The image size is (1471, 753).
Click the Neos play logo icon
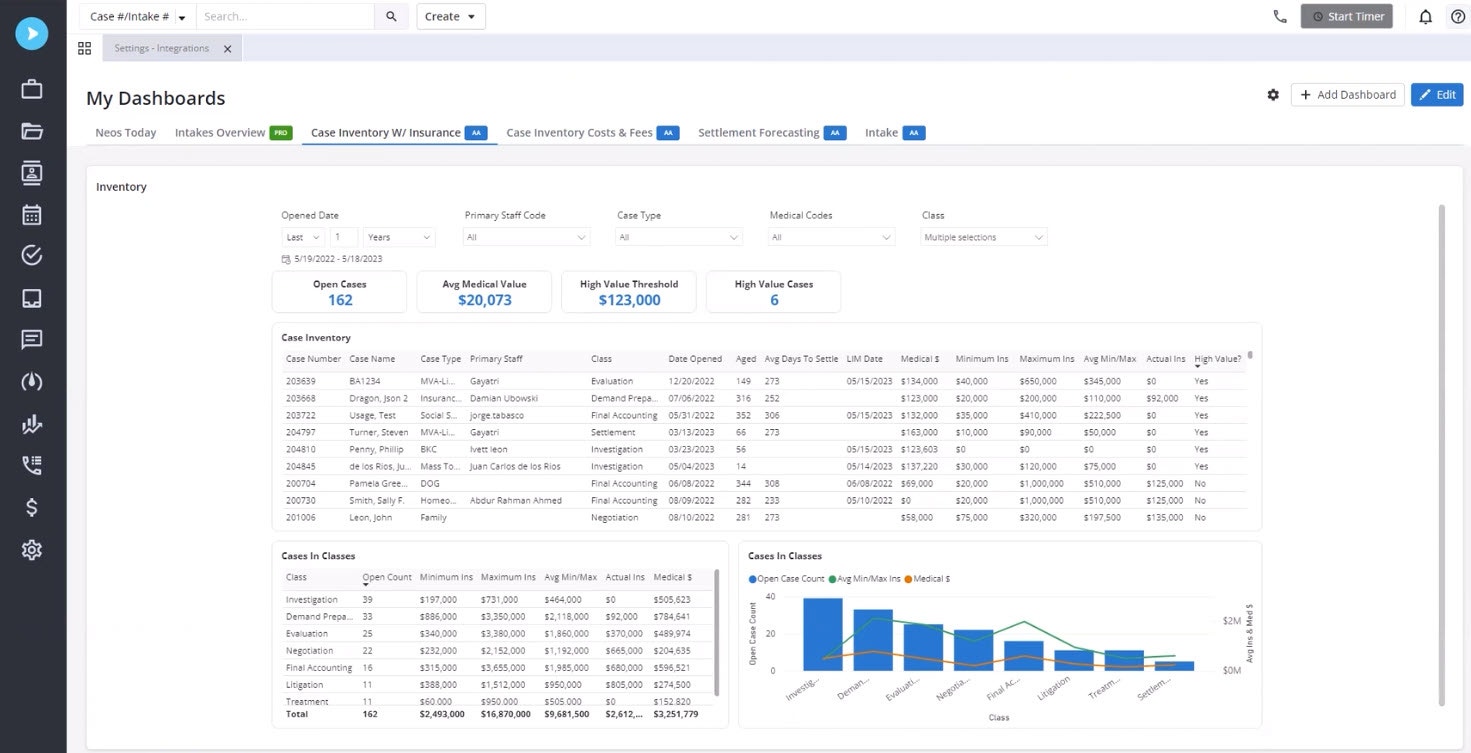[32, 33]
